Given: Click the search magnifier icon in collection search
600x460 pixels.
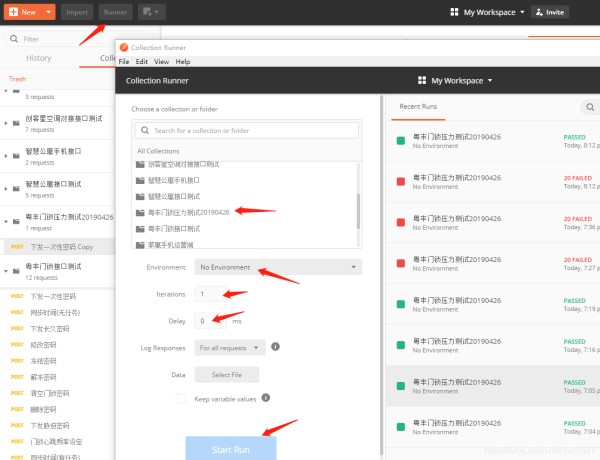Looking at the screenshot, I should (x=145, y=130).
